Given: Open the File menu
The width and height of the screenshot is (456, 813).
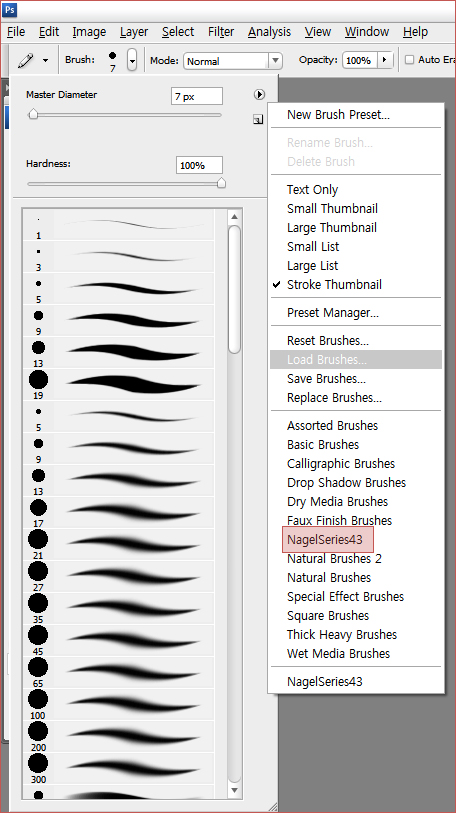Looking at the screenshot, I should click(x=16, y=32).
